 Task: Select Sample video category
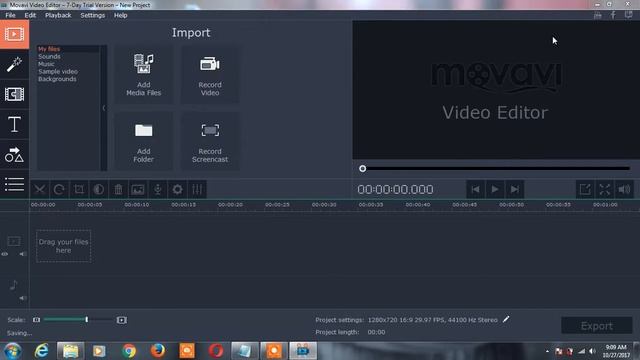[58, 71]
